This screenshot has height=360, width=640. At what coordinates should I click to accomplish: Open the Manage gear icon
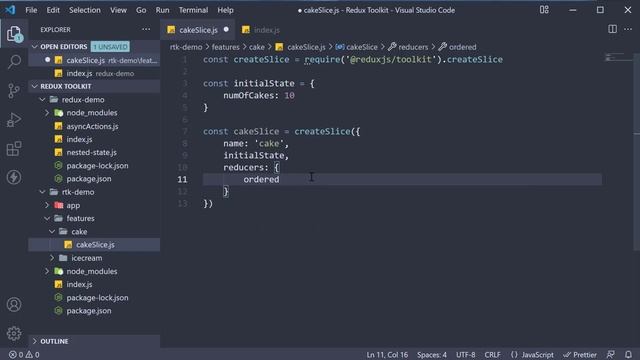pyautogui.click(x=14, y=333)
